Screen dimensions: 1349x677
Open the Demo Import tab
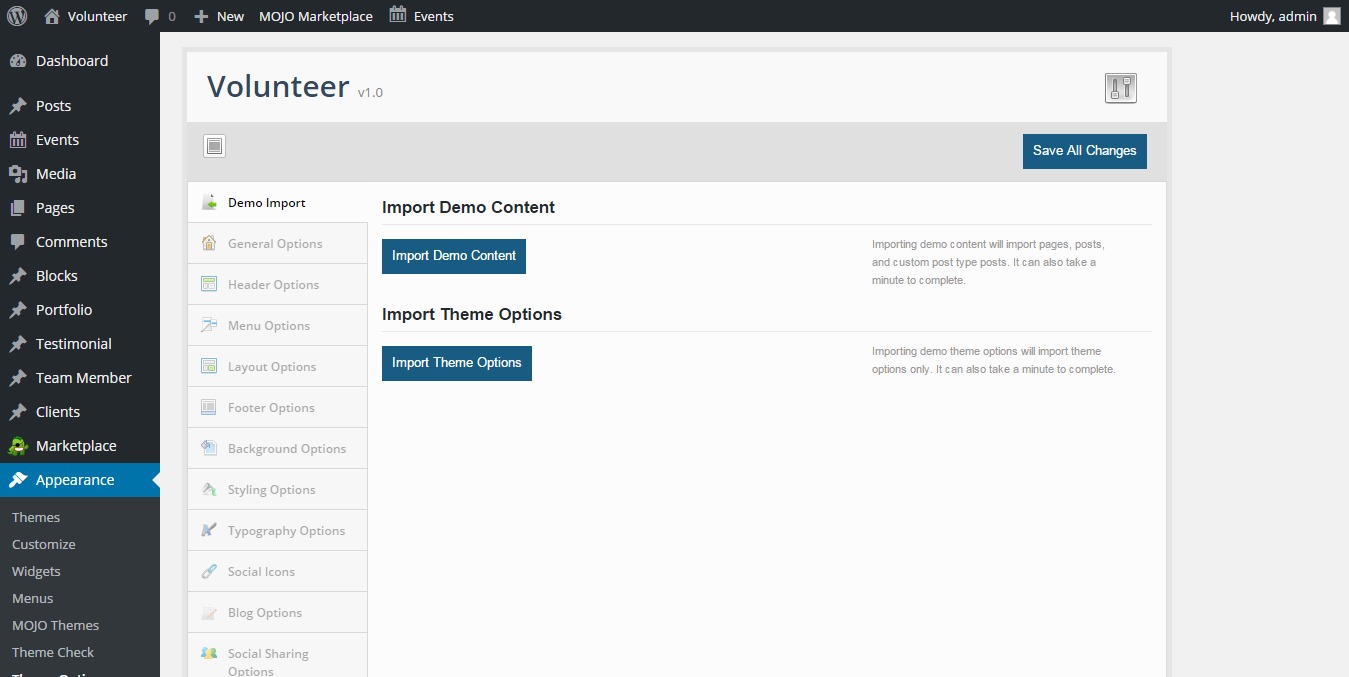278,202
